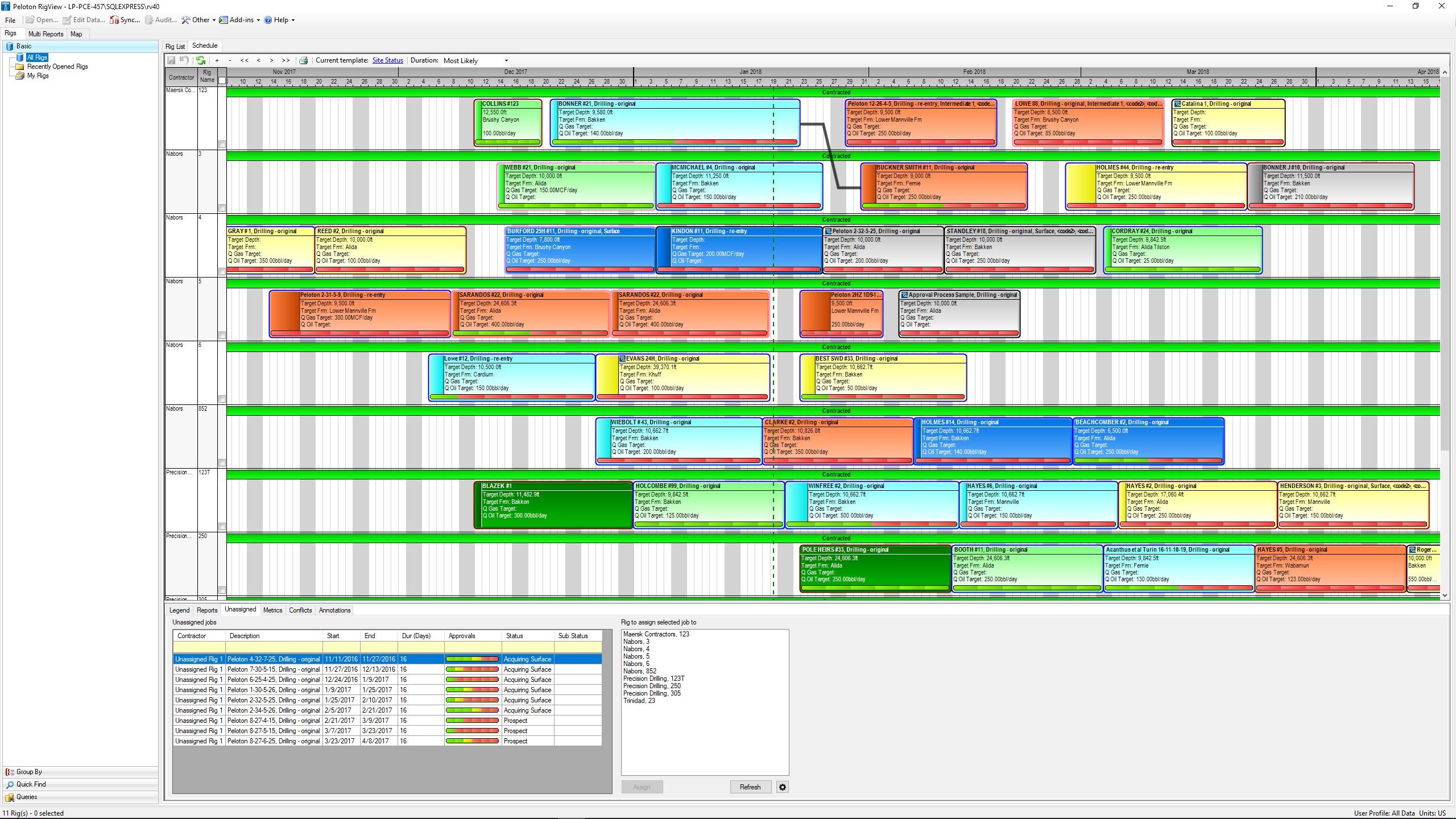Click the settings gear icon bottom right
This screenshot has height=819, width=1456.
pos(783,787)
